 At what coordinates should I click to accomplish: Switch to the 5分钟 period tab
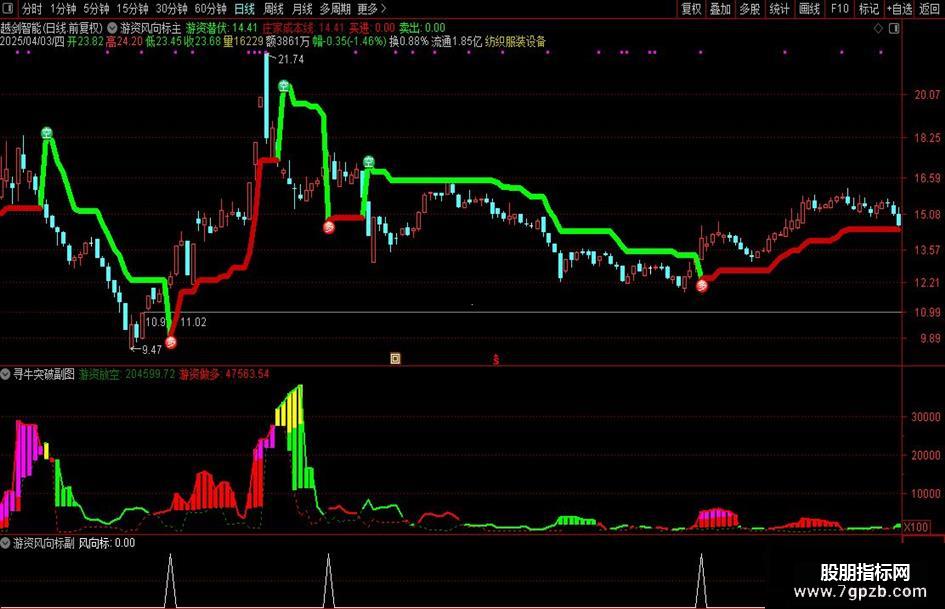96,8
